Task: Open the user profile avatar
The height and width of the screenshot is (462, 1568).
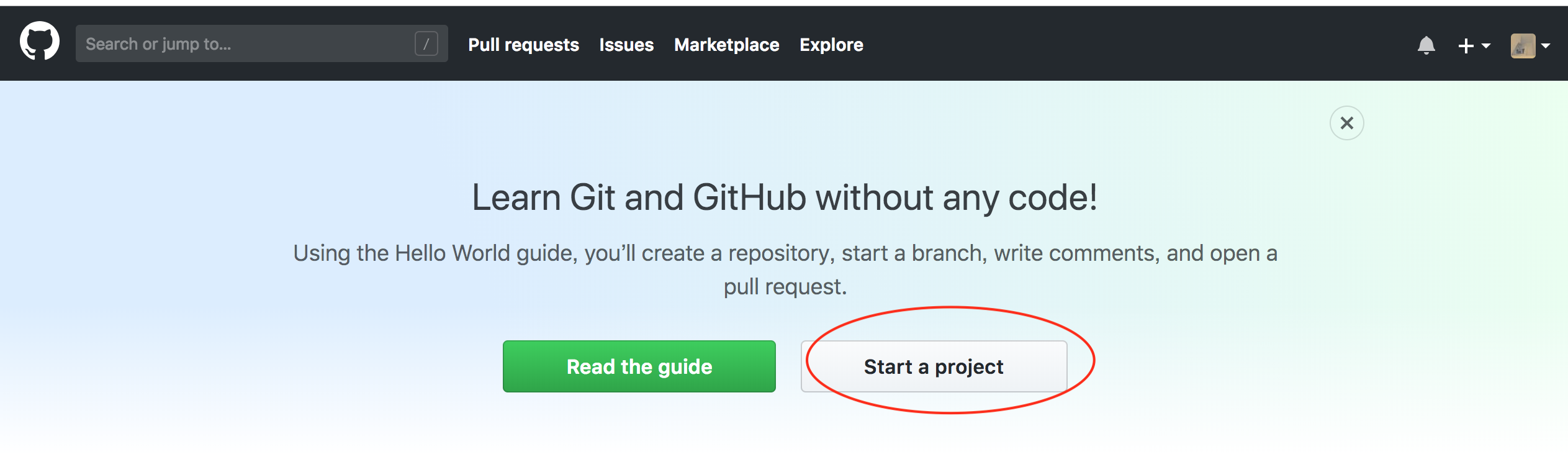Action: [x=1522, y=46]
